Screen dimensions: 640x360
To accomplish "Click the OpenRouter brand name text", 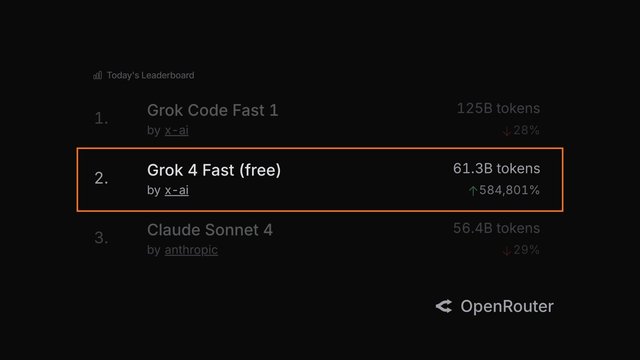I will coord(507,307).
